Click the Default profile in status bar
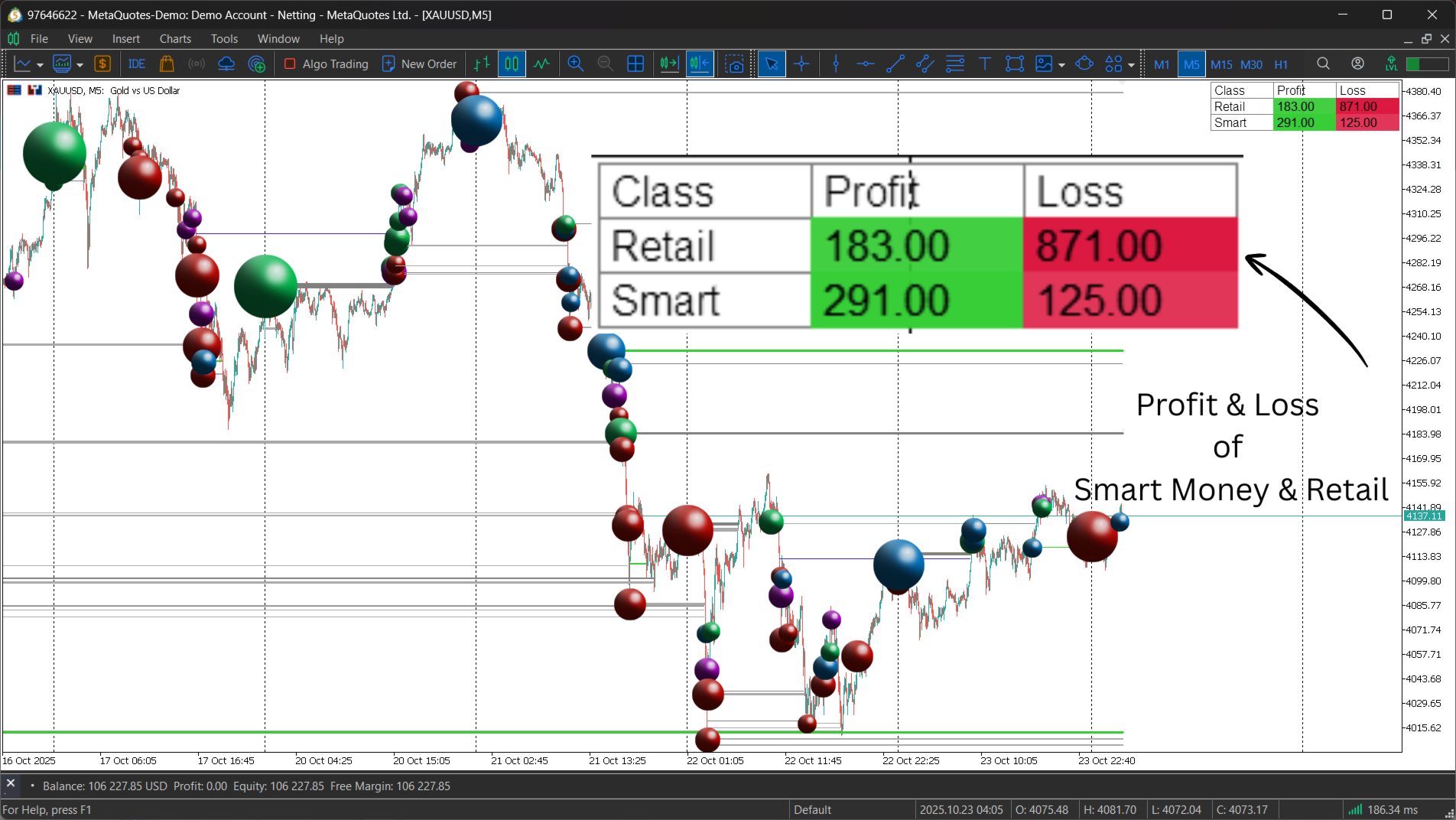The width and height of the screenshot is (1456, 820). click(812, 810)
